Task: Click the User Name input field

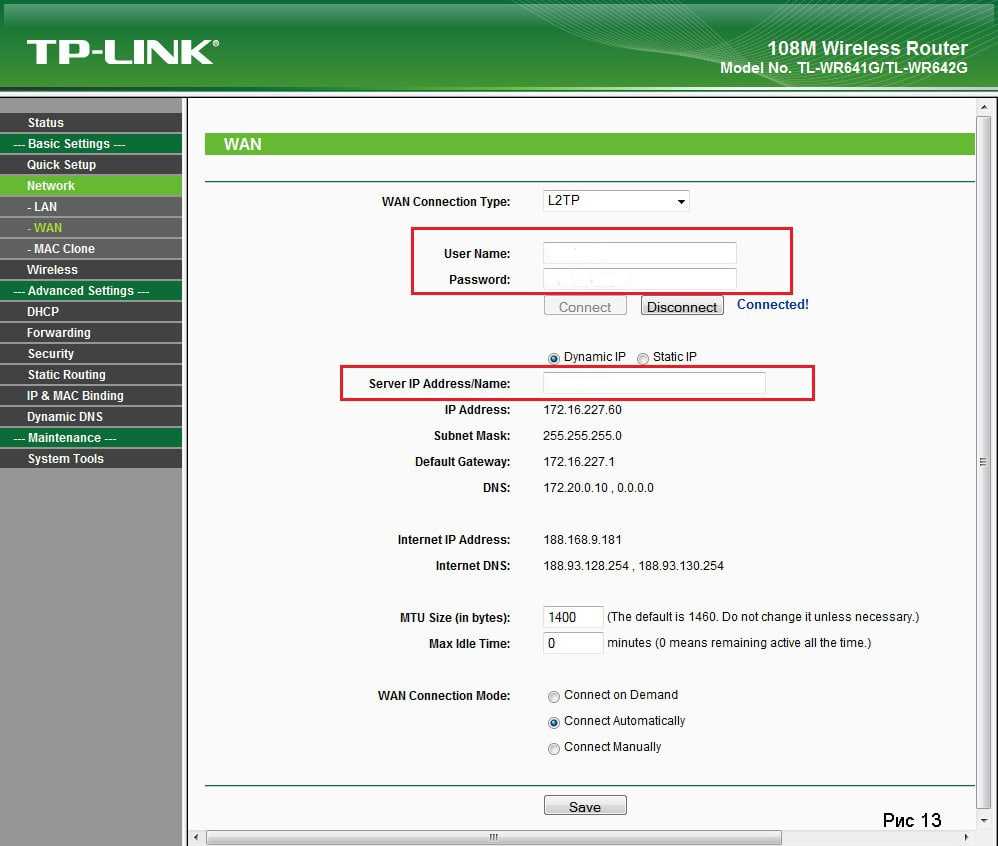Action: click(640, 253)
